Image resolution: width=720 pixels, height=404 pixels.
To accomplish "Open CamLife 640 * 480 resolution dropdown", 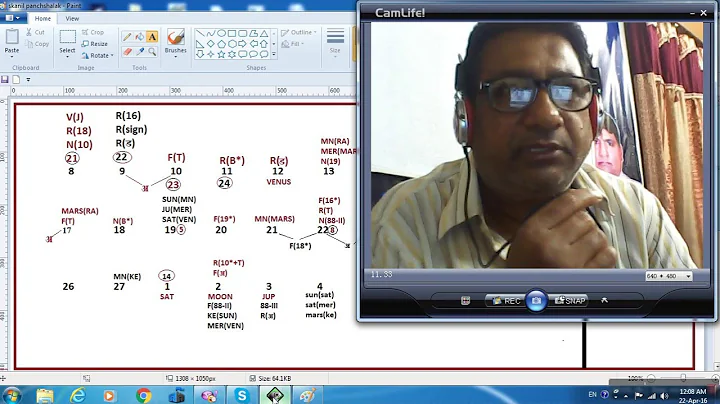I will click(669, 276).
